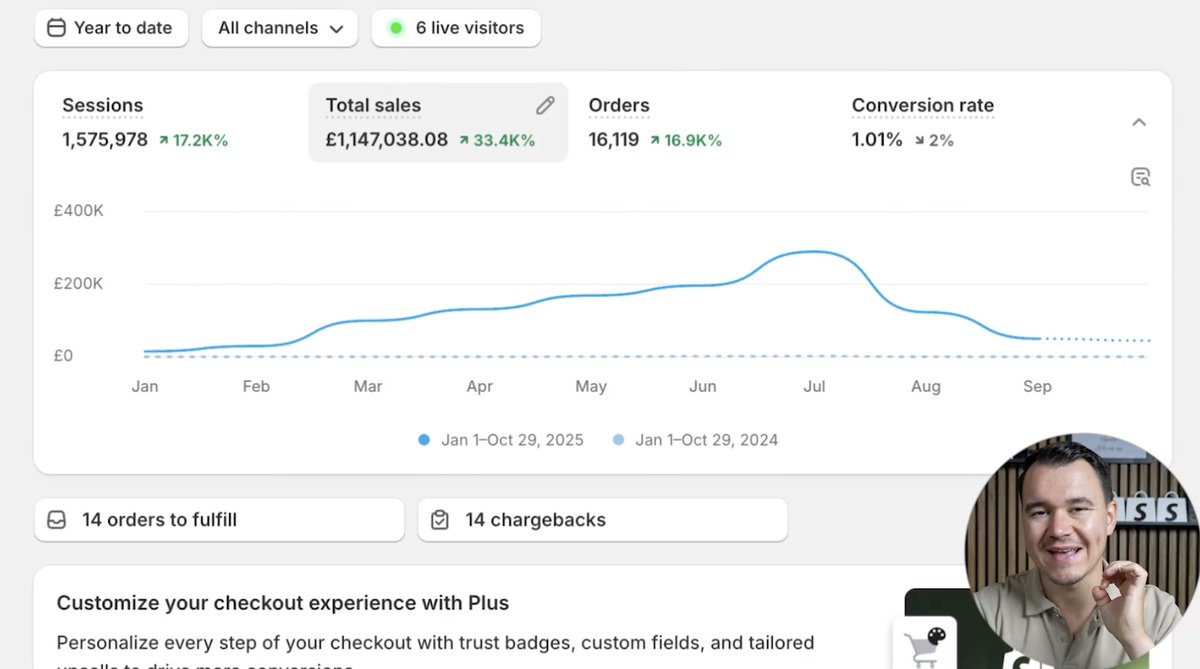This screenshot has height=669, width=1200.
Task: Click the £200K axis label
Action: [x=78, y=284]
